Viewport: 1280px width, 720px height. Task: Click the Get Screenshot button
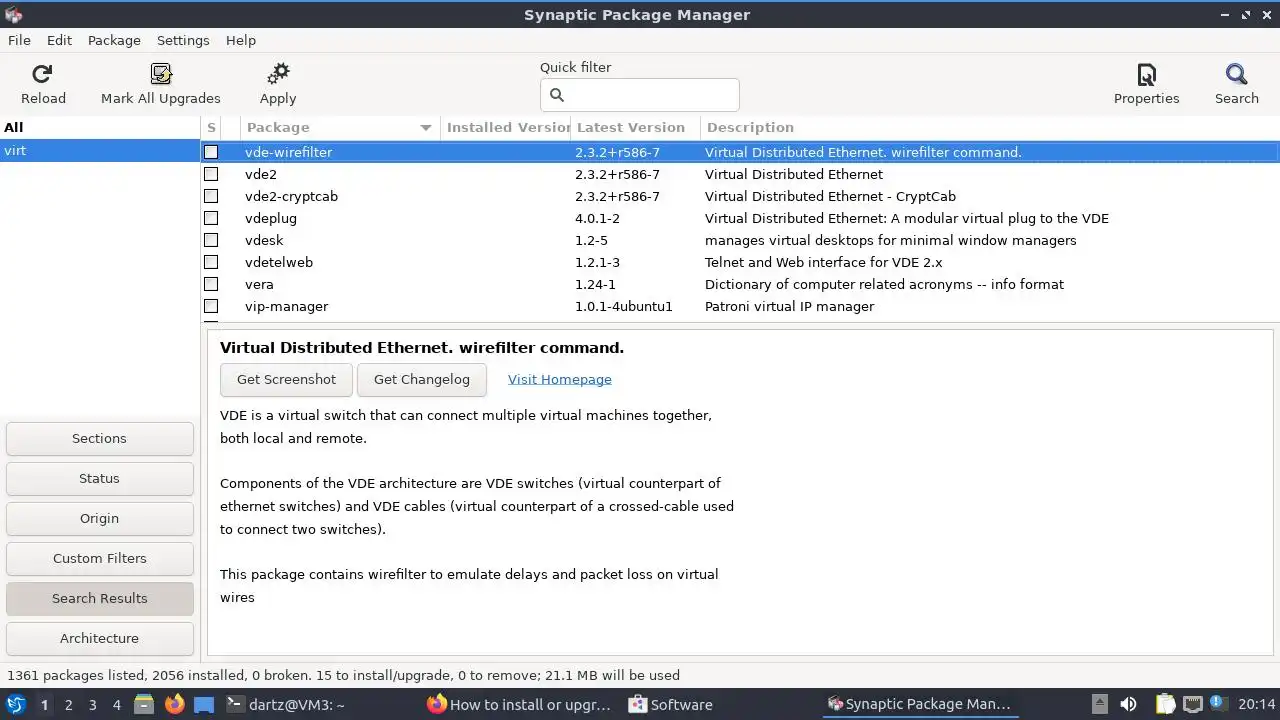[286, 379]
